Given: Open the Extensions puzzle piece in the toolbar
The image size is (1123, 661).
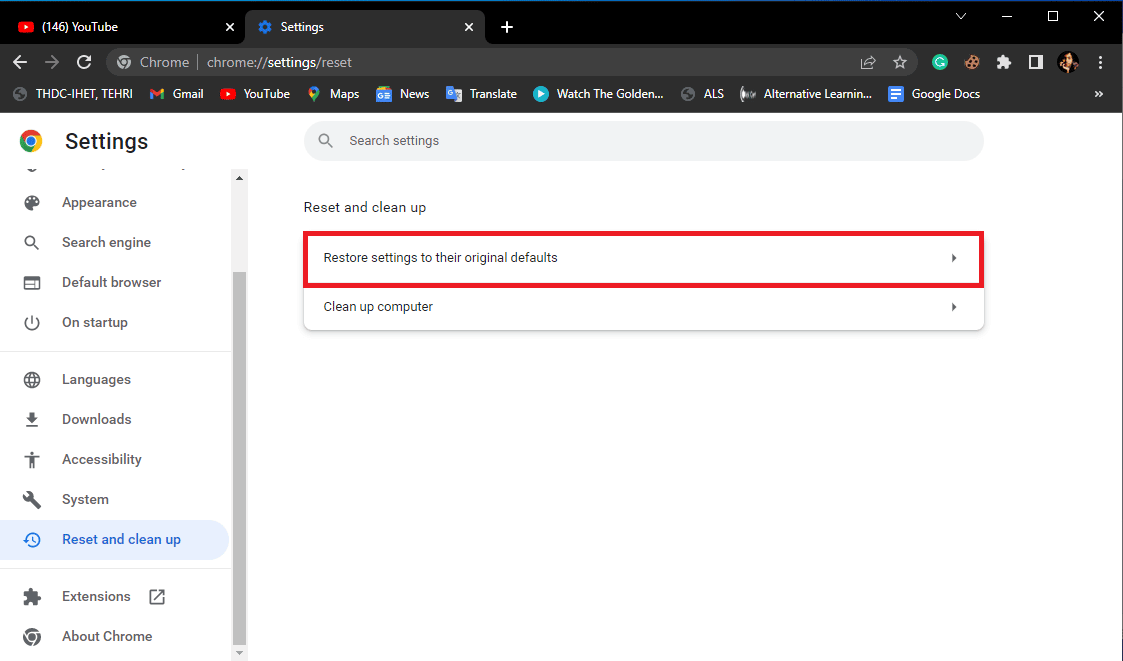Looking at the screenshot, I should pyautogui.click(x=1004, y=62).
